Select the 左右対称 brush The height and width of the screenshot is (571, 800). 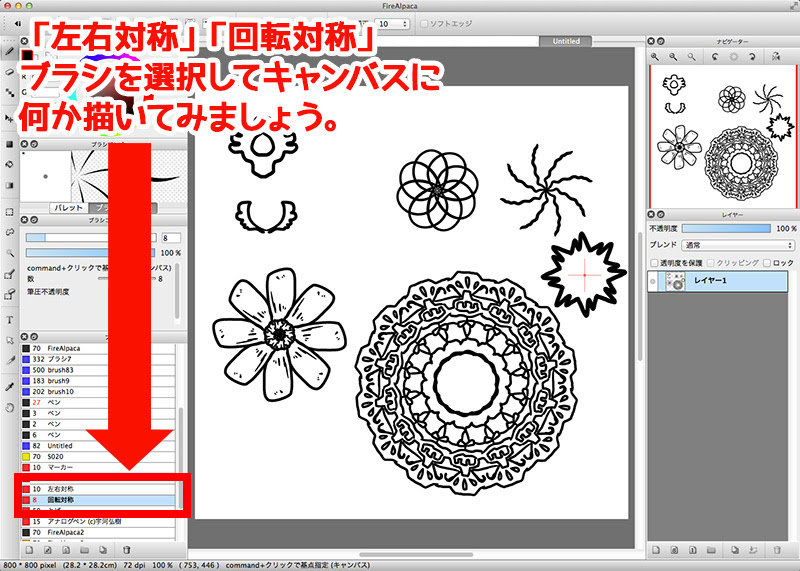pyautogui.click(x=98, y=489)
